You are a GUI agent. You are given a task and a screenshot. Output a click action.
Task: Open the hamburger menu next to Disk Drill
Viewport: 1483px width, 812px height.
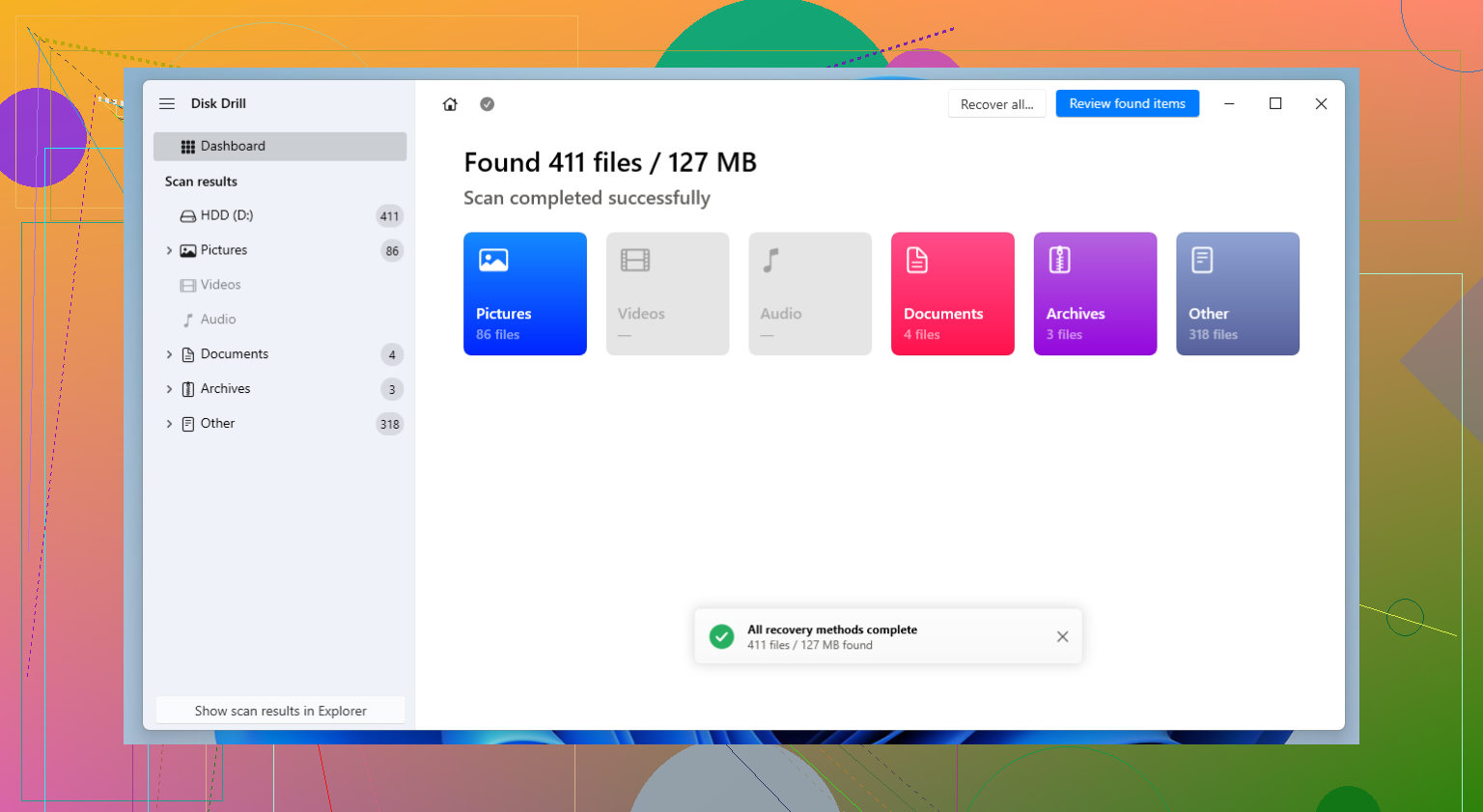click(x=167, y=103)
